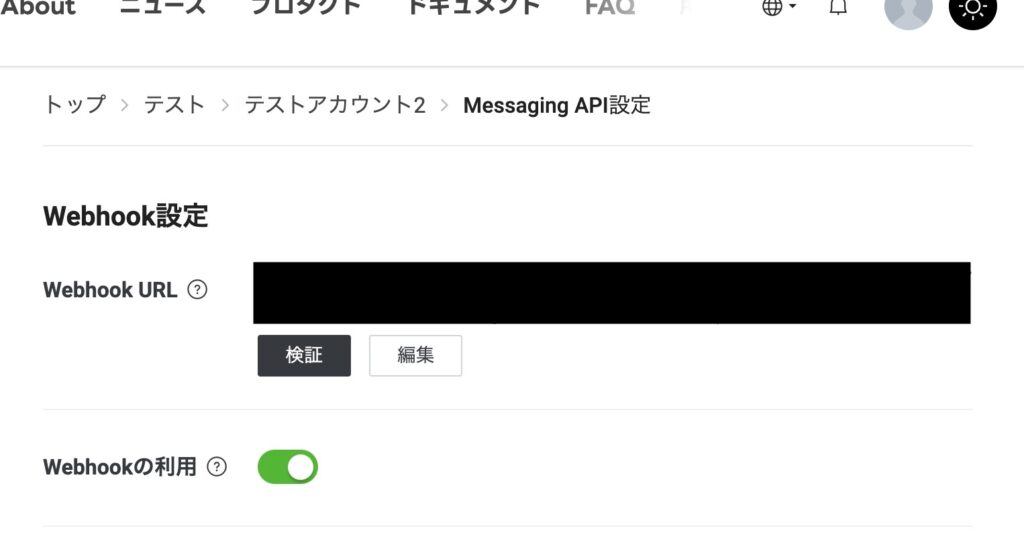
Task: Click the help icon beside Webhookの利用
Action: click(217, 467)
